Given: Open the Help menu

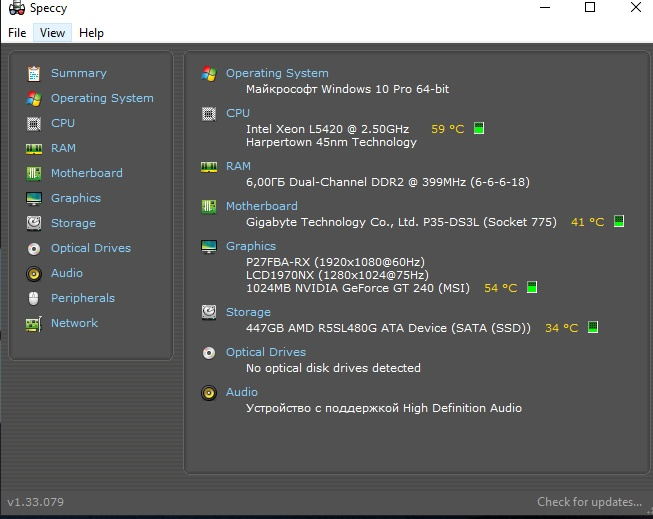Looking at the screenshot, I should 91,33.
